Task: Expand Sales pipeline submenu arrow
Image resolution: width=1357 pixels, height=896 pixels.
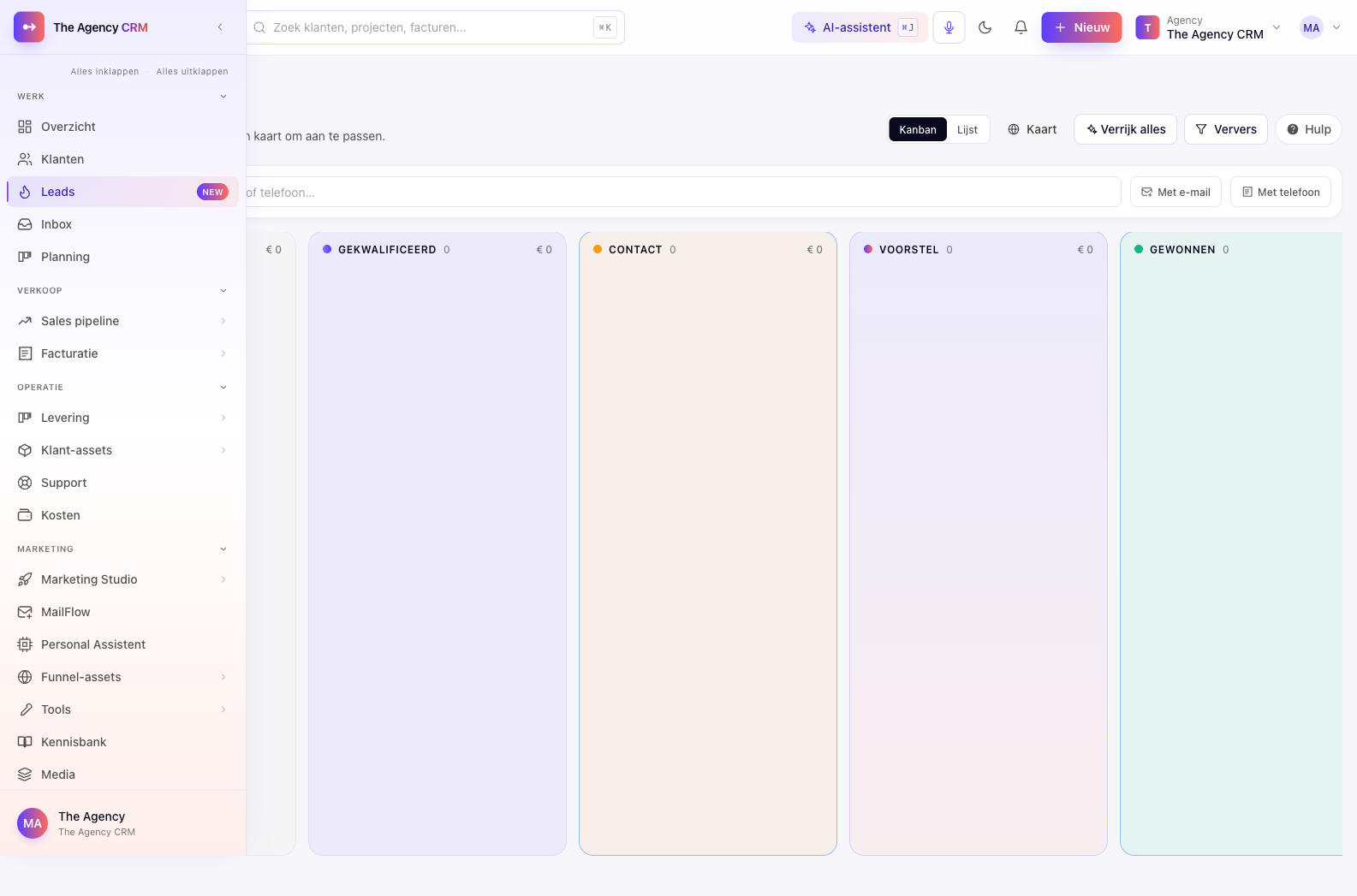Action: click(x=223, y=321)
